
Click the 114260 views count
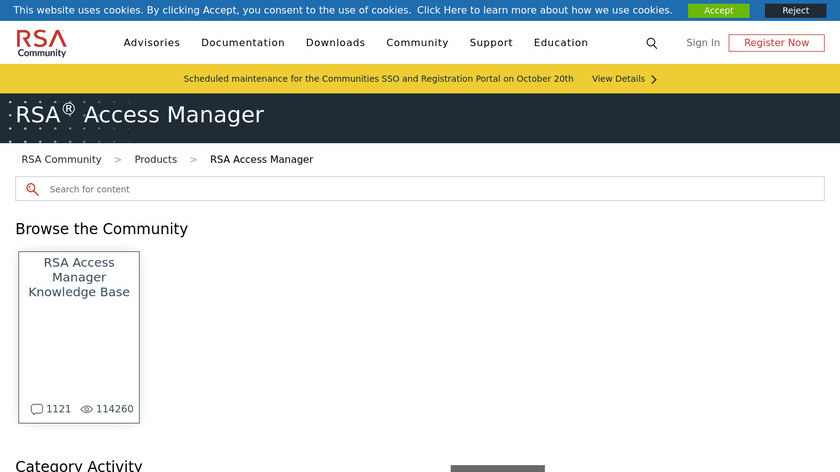pos(115,409)
